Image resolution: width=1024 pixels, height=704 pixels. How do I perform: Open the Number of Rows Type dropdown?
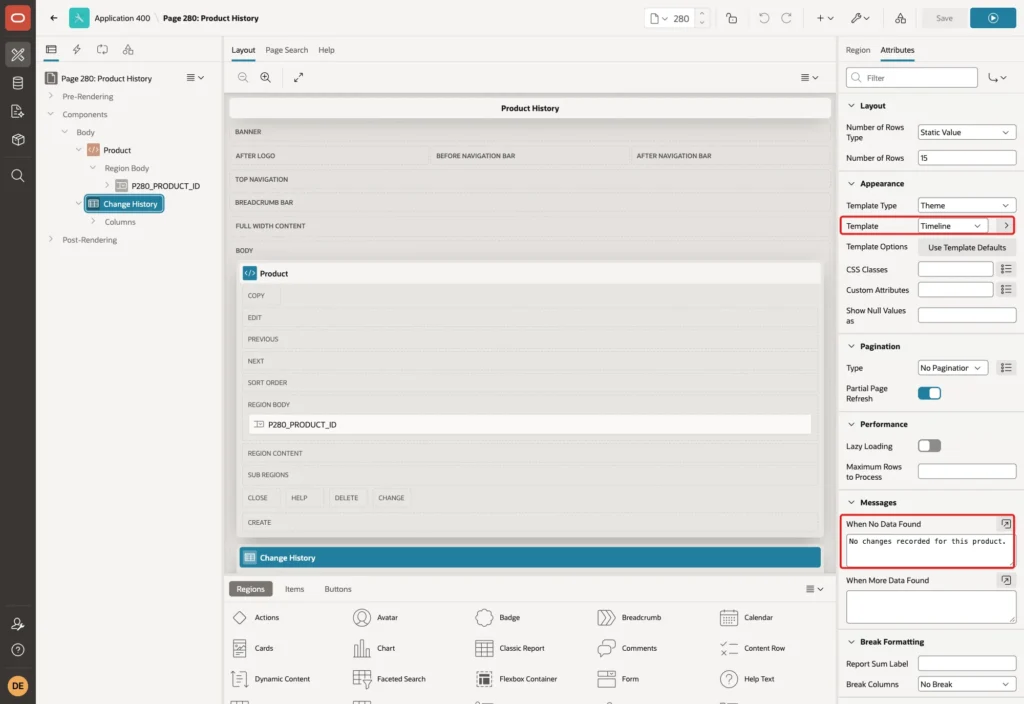pyautogui.click(x=967, y=132)
